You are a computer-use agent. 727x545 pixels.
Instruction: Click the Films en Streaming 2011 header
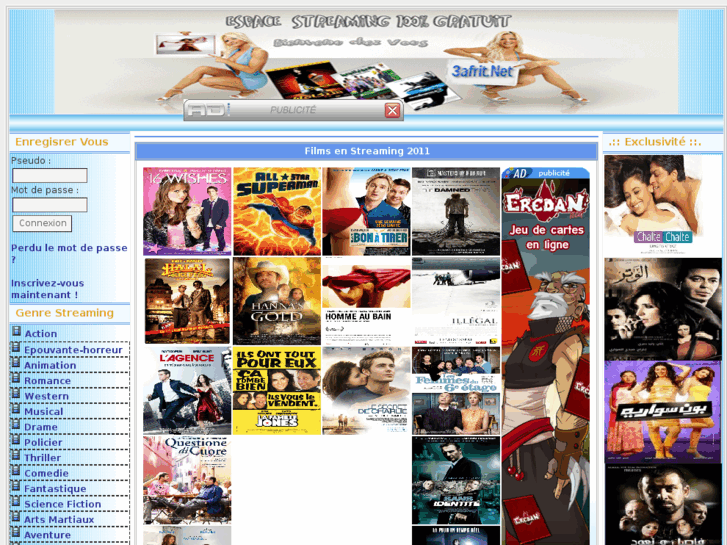point(366,151)
